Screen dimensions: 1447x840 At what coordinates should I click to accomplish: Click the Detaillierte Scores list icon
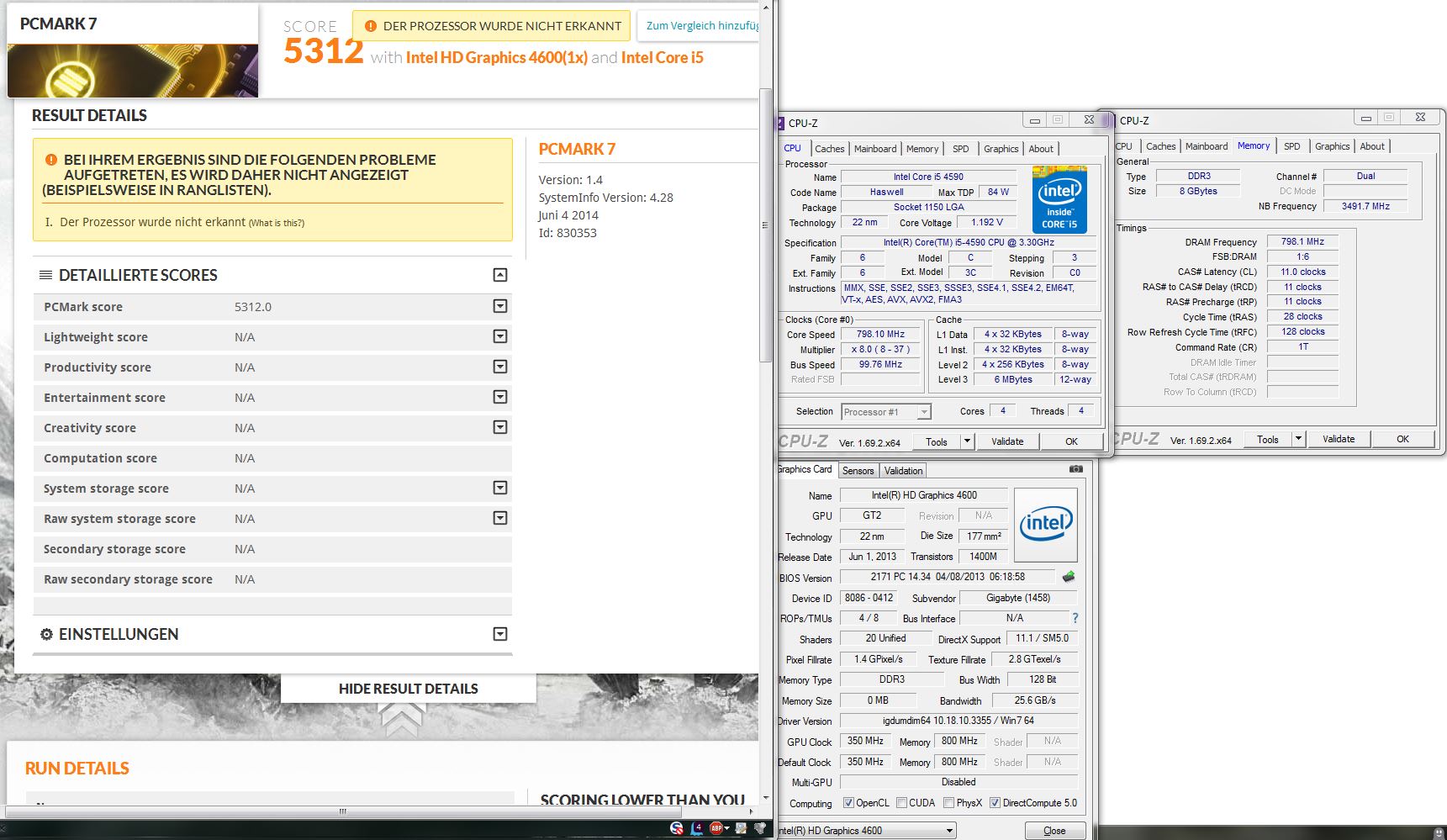coord(46,275)
